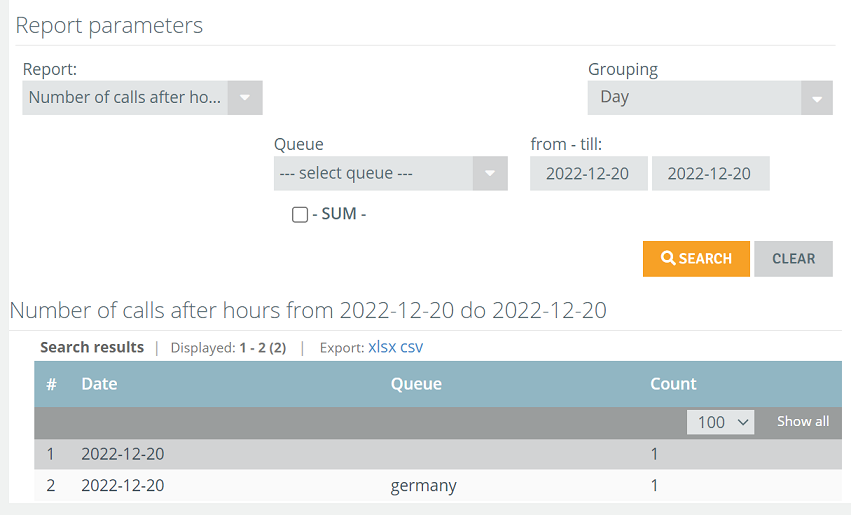Click the count value in row 1
Viewport: 851px width, 515px height.
pos(655,454)
